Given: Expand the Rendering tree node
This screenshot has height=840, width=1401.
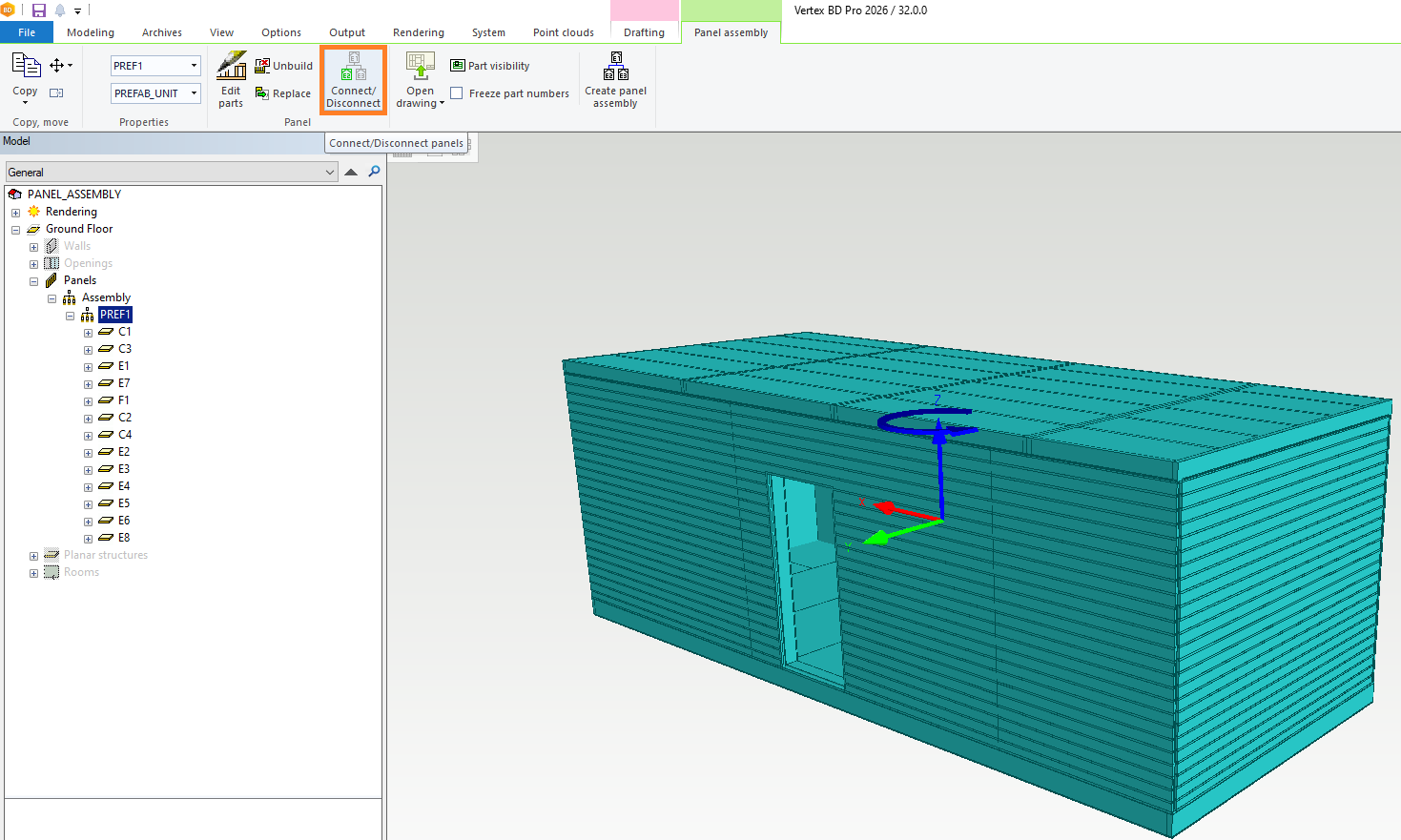Looking at the screenshot, I should [15, 213].
